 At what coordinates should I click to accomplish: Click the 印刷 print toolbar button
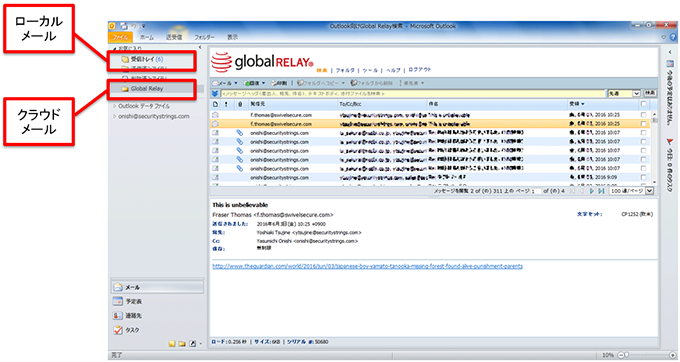[x=279, y=83]
